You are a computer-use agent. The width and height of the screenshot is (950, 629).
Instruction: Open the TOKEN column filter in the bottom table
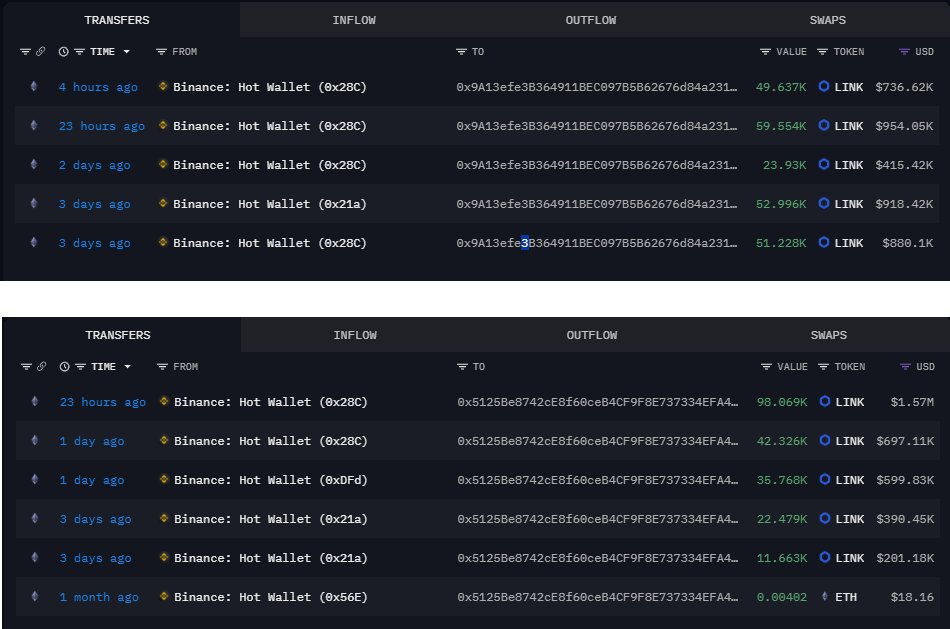pos(822,367)
